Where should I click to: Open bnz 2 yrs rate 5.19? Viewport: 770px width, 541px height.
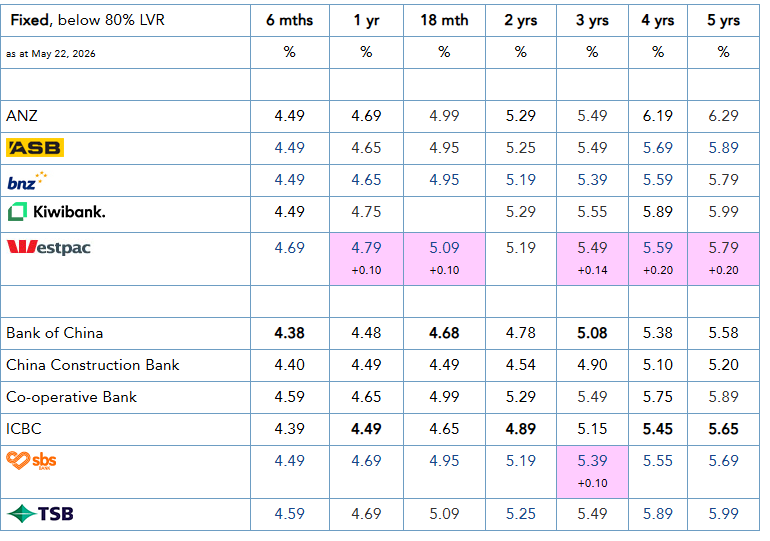coord(521,180)
